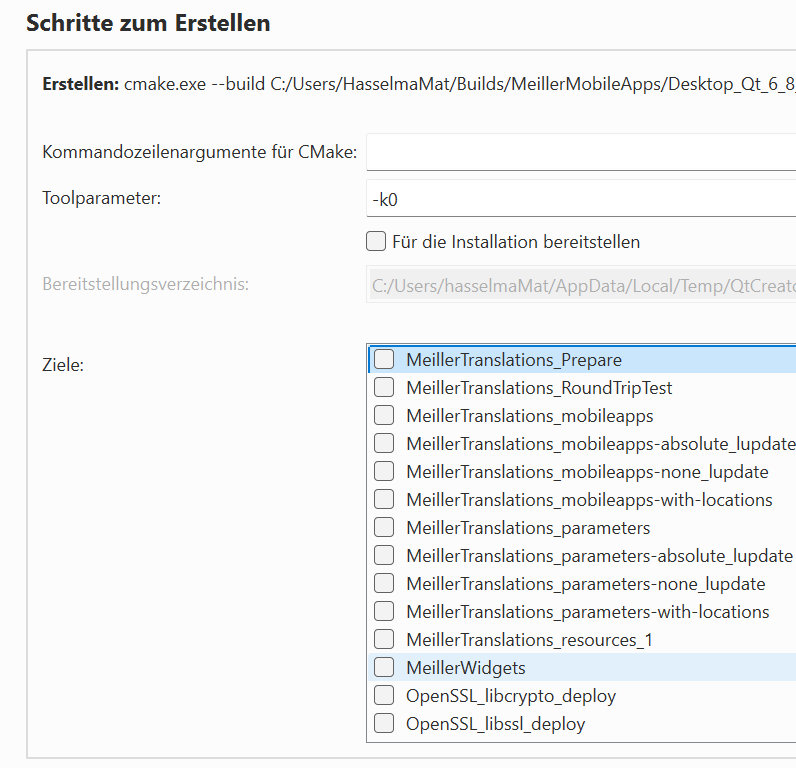The height and width of the screenshot is (768, 796).
Task: Enable the 'Für die Installation bereitstellen' checkbox
Action: (376, 241)
